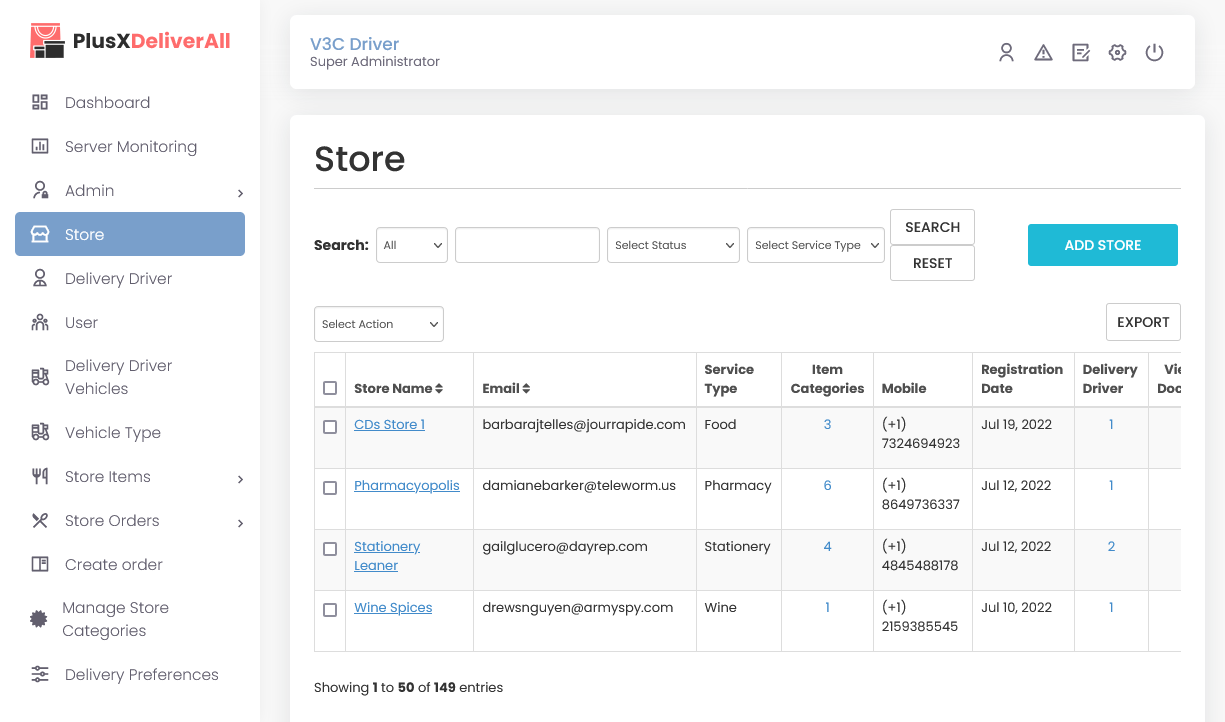Image resolution: width=1225 pixels, height=722 pixels.
Task: Click the Delivery Driver Vehicles truck icon
Action: click(x=40, y=377)
